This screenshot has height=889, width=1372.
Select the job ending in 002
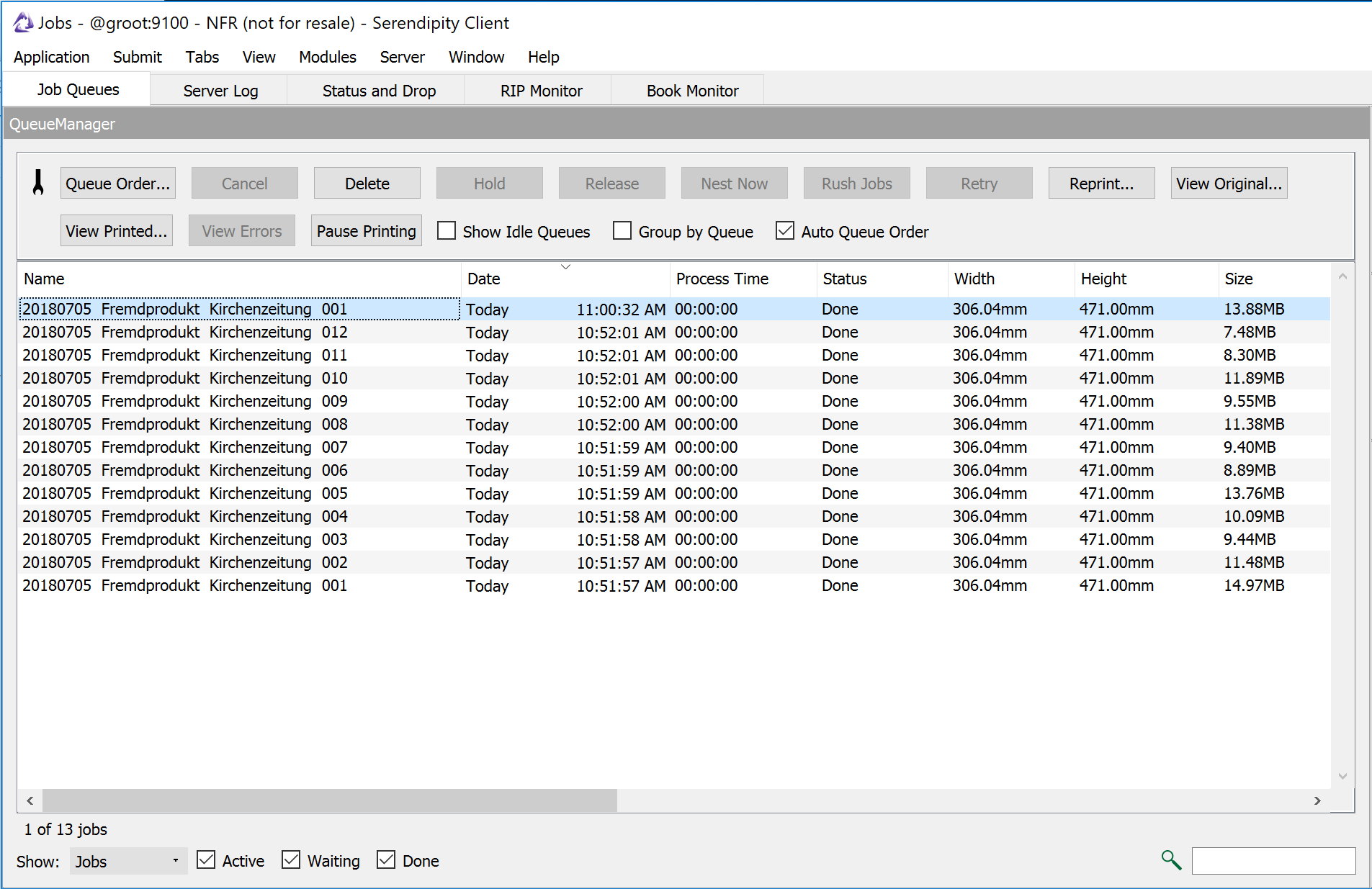click(674, 562)
